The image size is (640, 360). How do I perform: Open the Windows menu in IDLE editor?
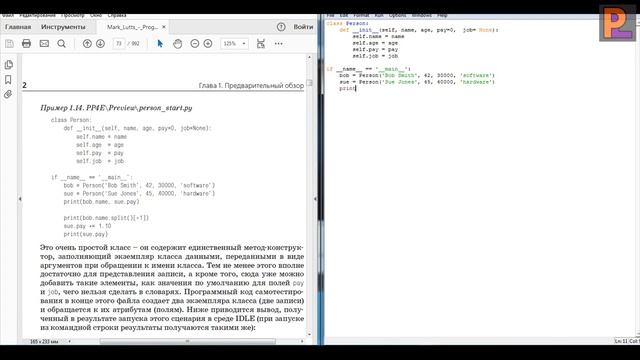tap(422, 16)
